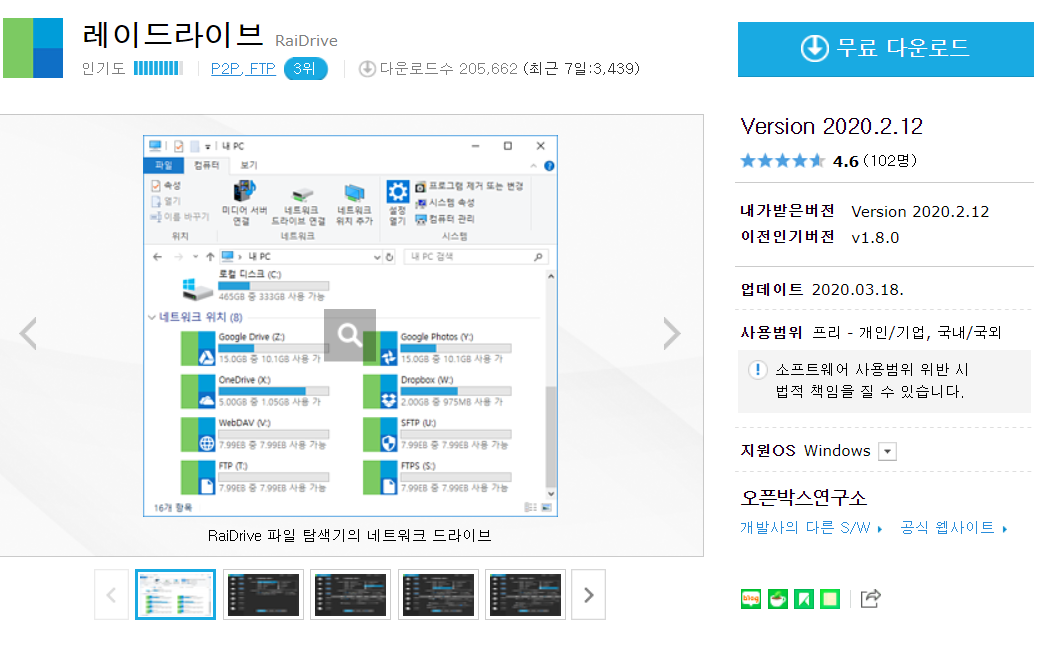Image resolution: width=1046 pixels, height=660 pixels.
Task: Click the 설정 열기 gear icon in the preview ribbon
Action: [398, 192]
